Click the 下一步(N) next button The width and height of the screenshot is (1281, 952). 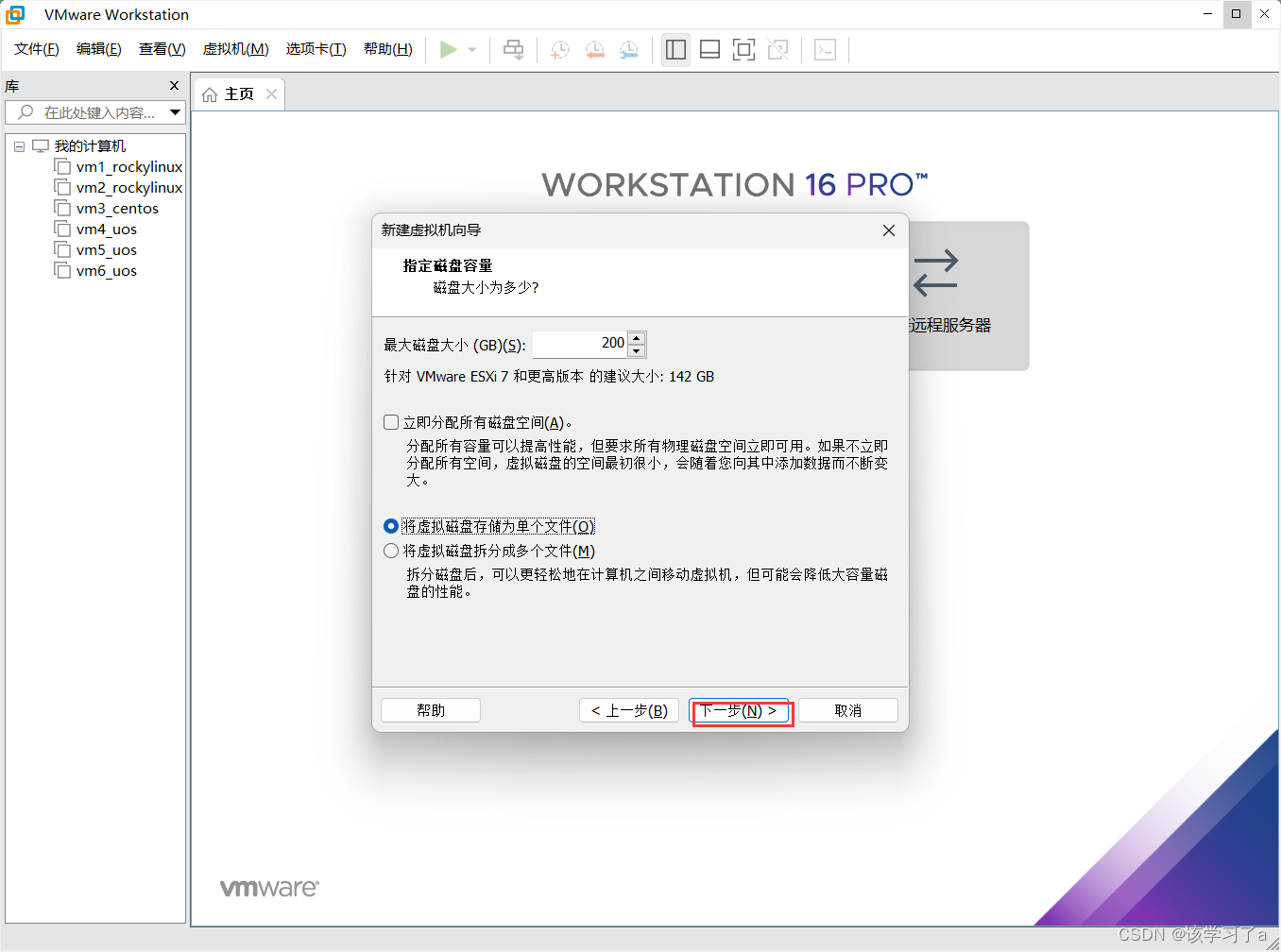(x=739, y=710)
